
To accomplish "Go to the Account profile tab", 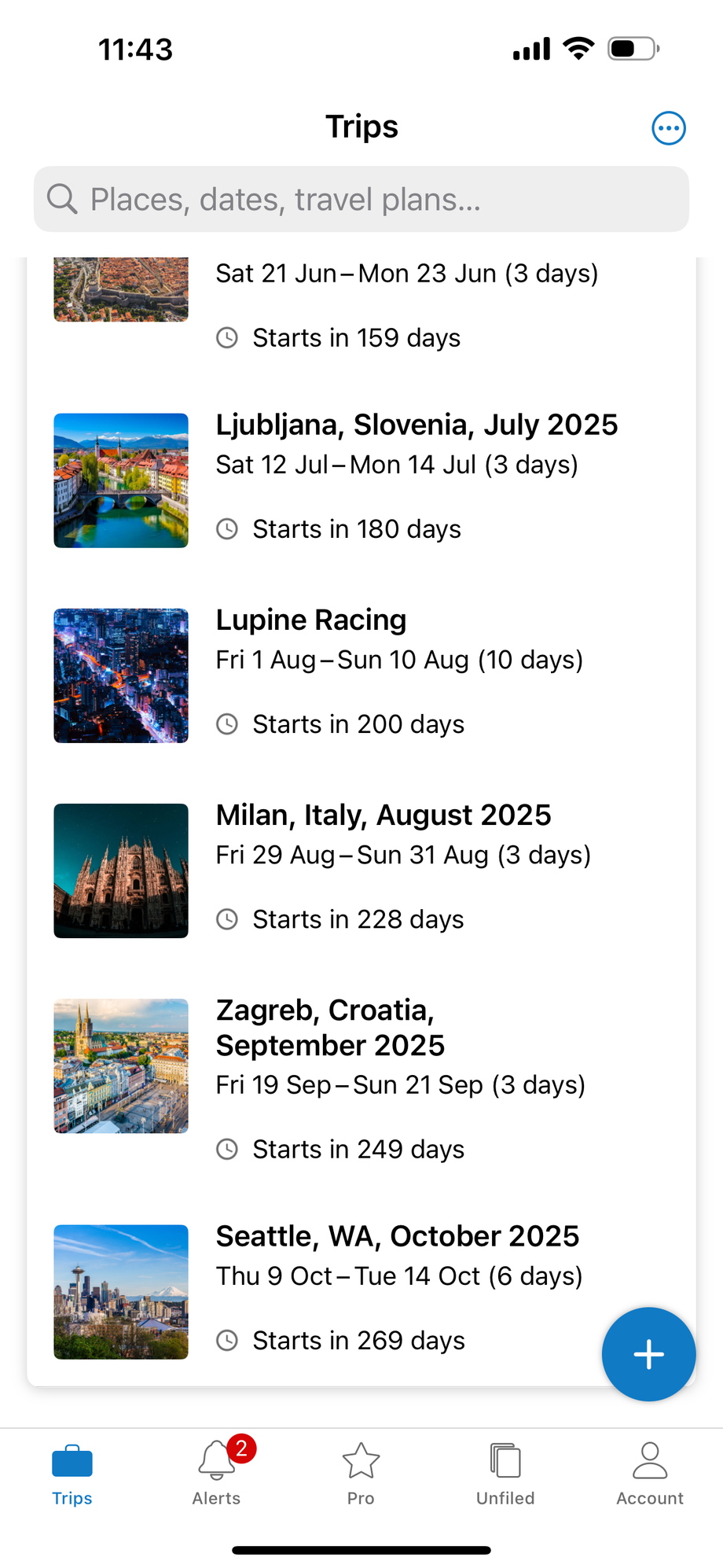I will click(x=650, y=1472).
